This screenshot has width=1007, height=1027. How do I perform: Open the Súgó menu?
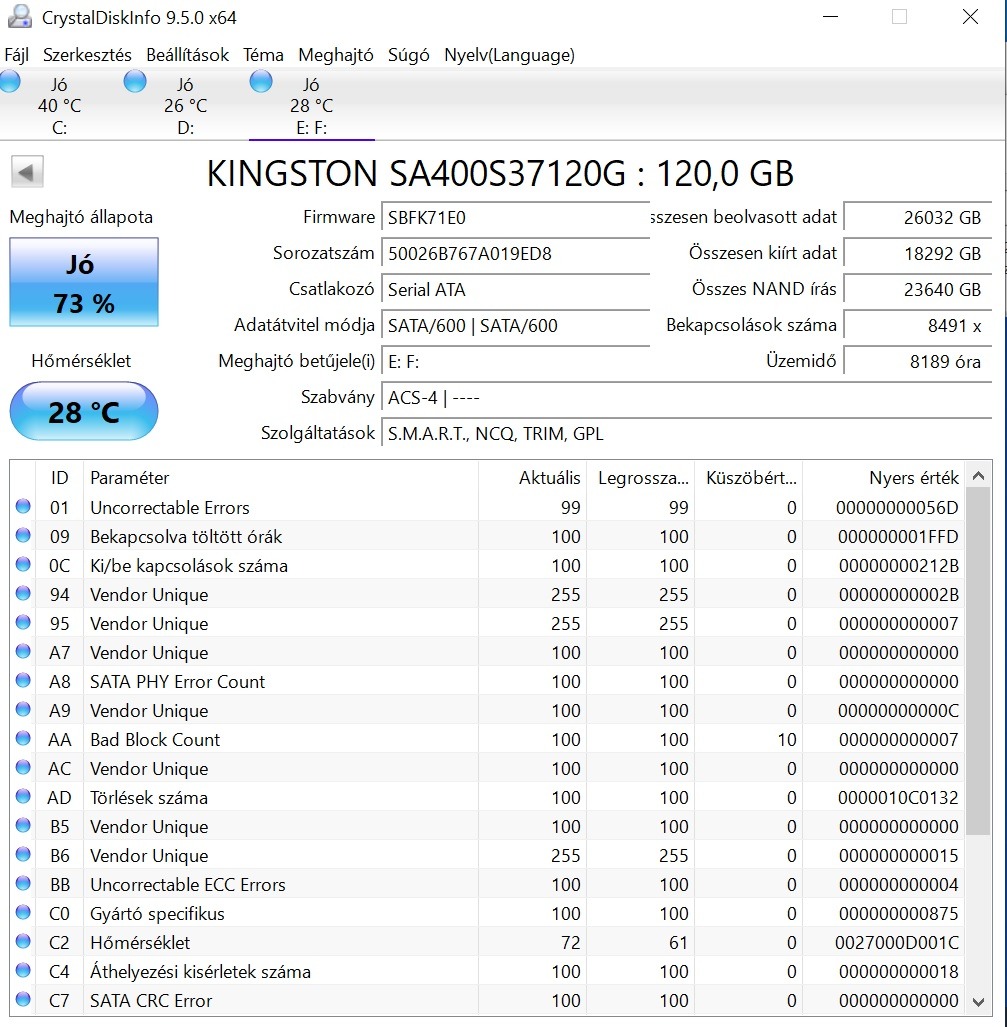pos(409,55)
